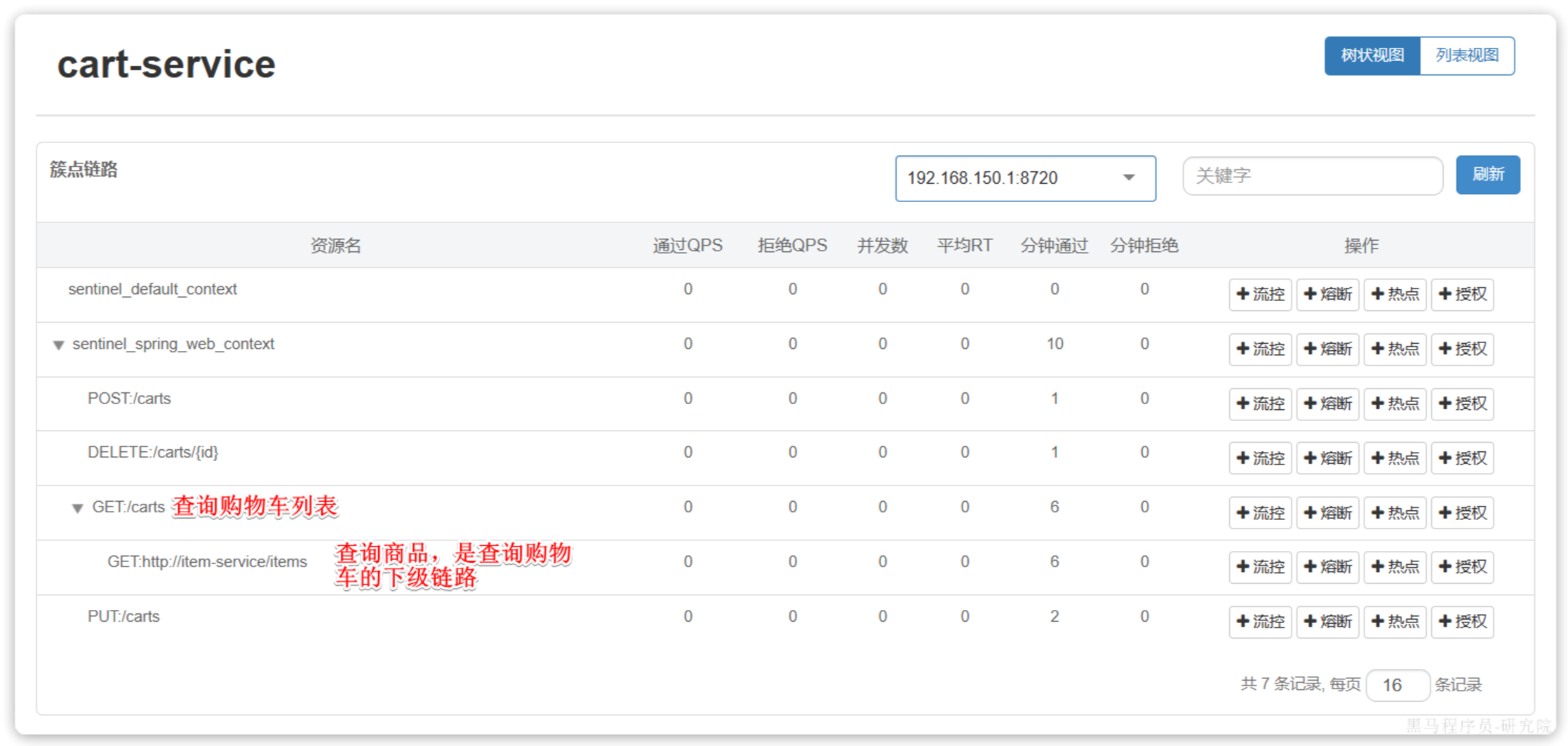This screenshot has width=1568, height=746.
Task: Add authorization rule for GET:/carts
Action: (x=1462, y=513)
